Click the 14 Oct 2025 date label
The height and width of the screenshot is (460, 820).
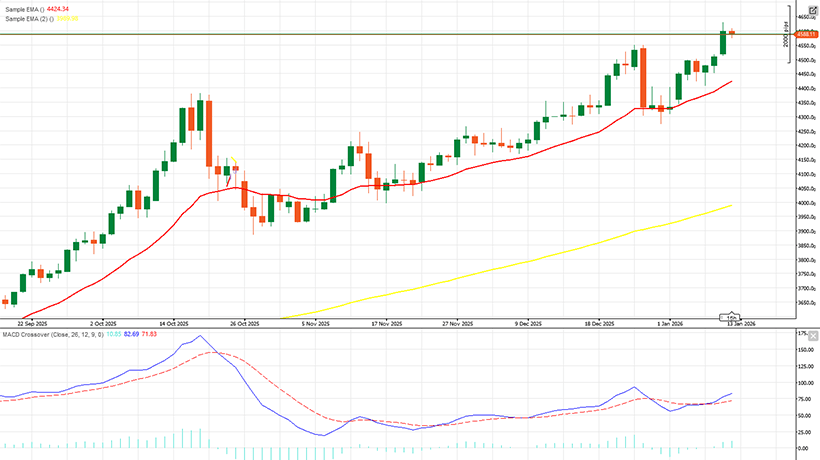[x=178, y=324]
